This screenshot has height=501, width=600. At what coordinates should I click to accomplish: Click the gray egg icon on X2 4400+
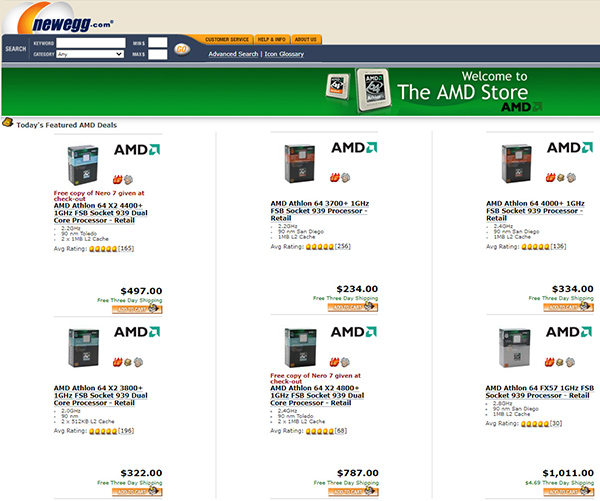pyautogui.click(x=128, y=179)
